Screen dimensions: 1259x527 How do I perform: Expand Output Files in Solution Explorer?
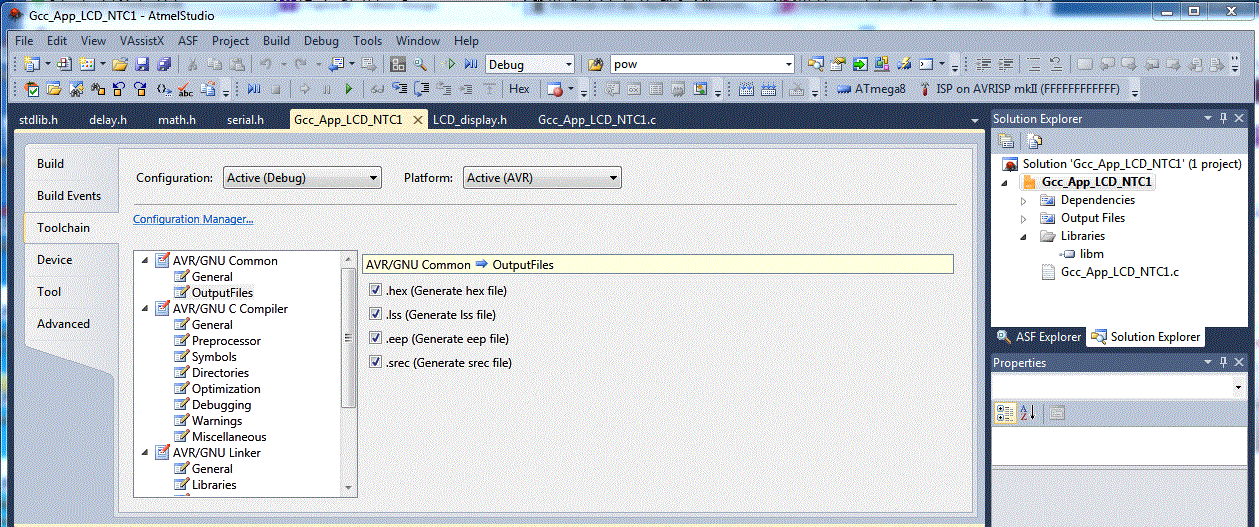pyautogui.click(x=1023, y=218)
